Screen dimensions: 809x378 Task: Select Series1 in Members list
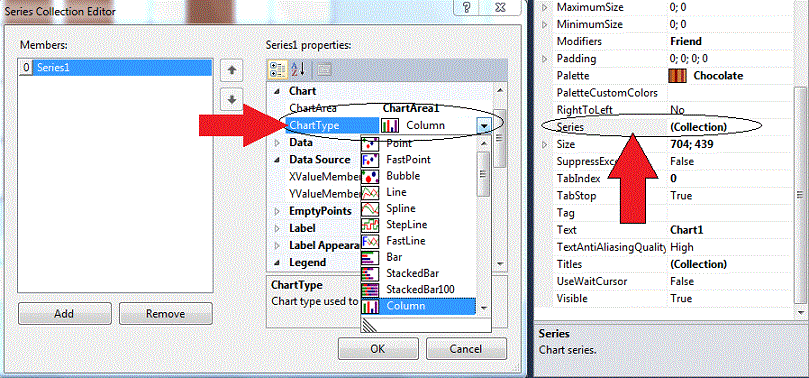(115, 68)
